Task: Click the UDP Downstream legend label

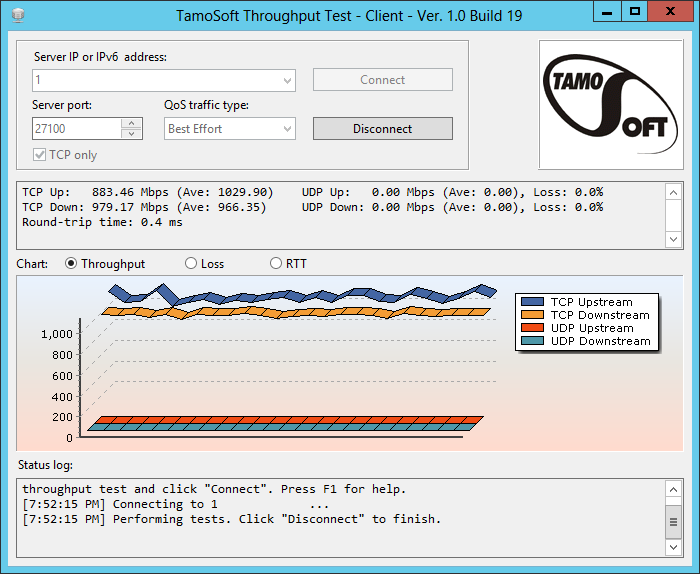Action: pos(600,341)
